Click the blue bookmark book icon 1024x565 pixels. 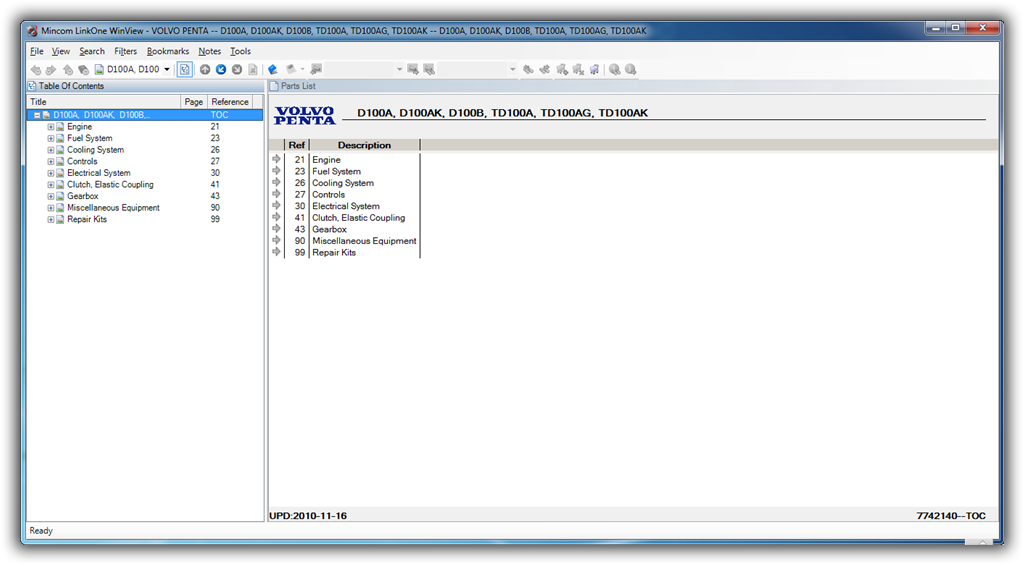coord(273,69)
